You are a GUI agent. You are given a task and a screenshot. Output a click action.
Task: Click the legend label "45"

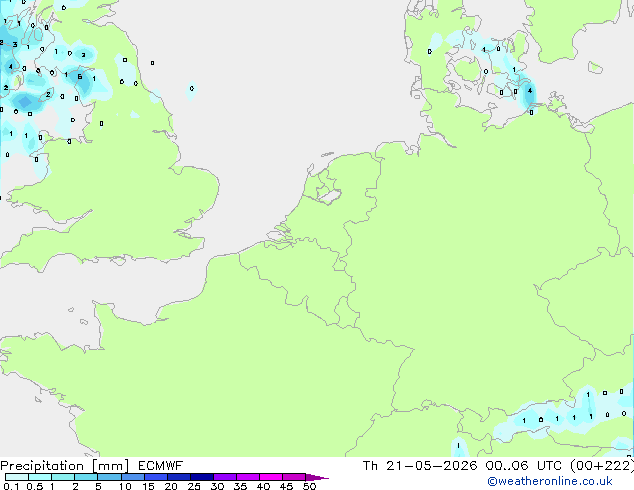(x=286, y=486)
